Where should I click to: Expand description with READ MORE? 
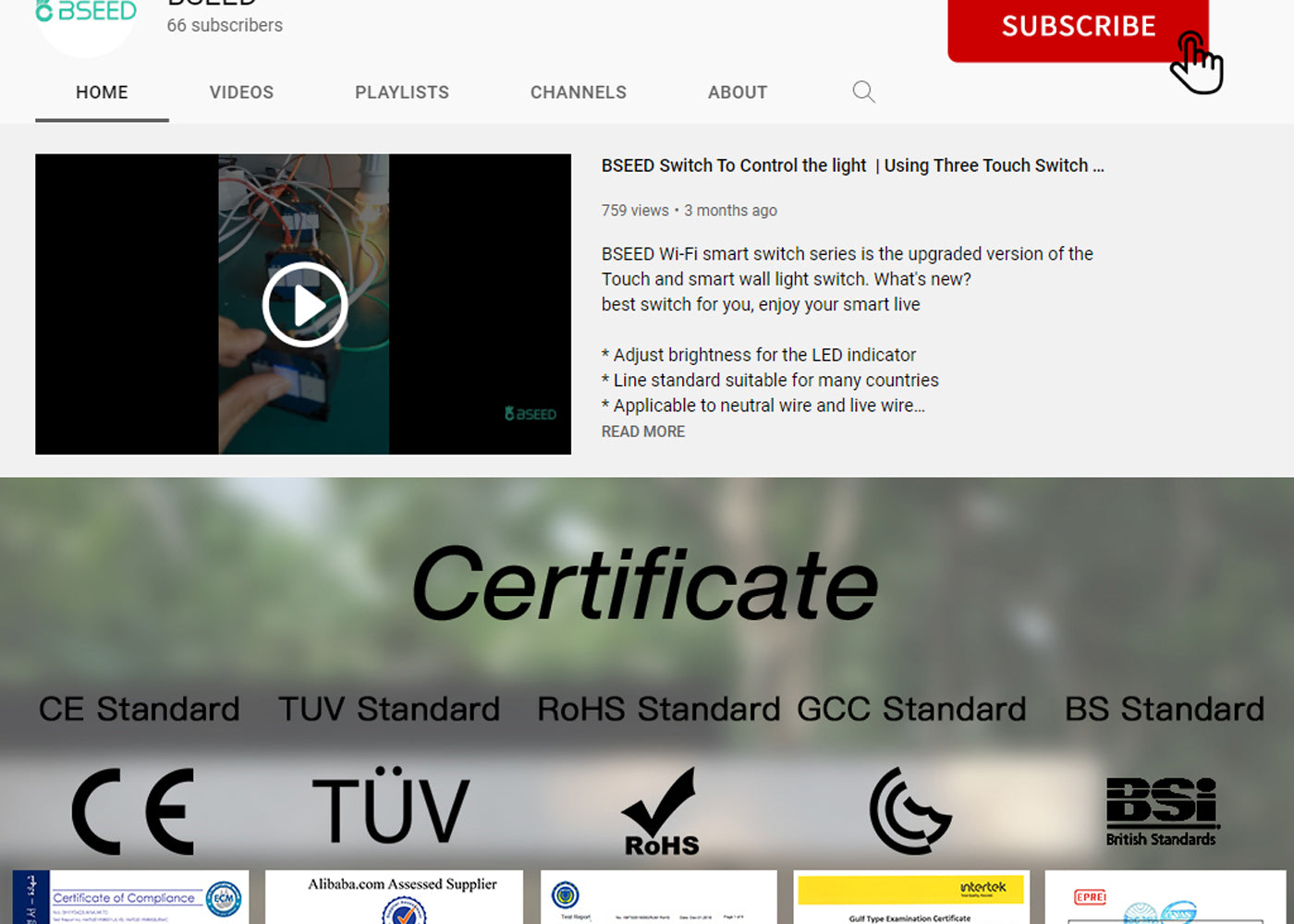tap(643, 432)
